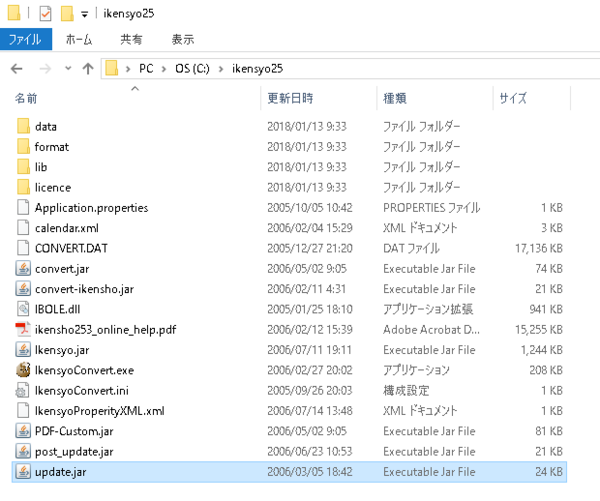Open the ファイル tab
The height and width of the screenshot is (501, 600).
26,39
